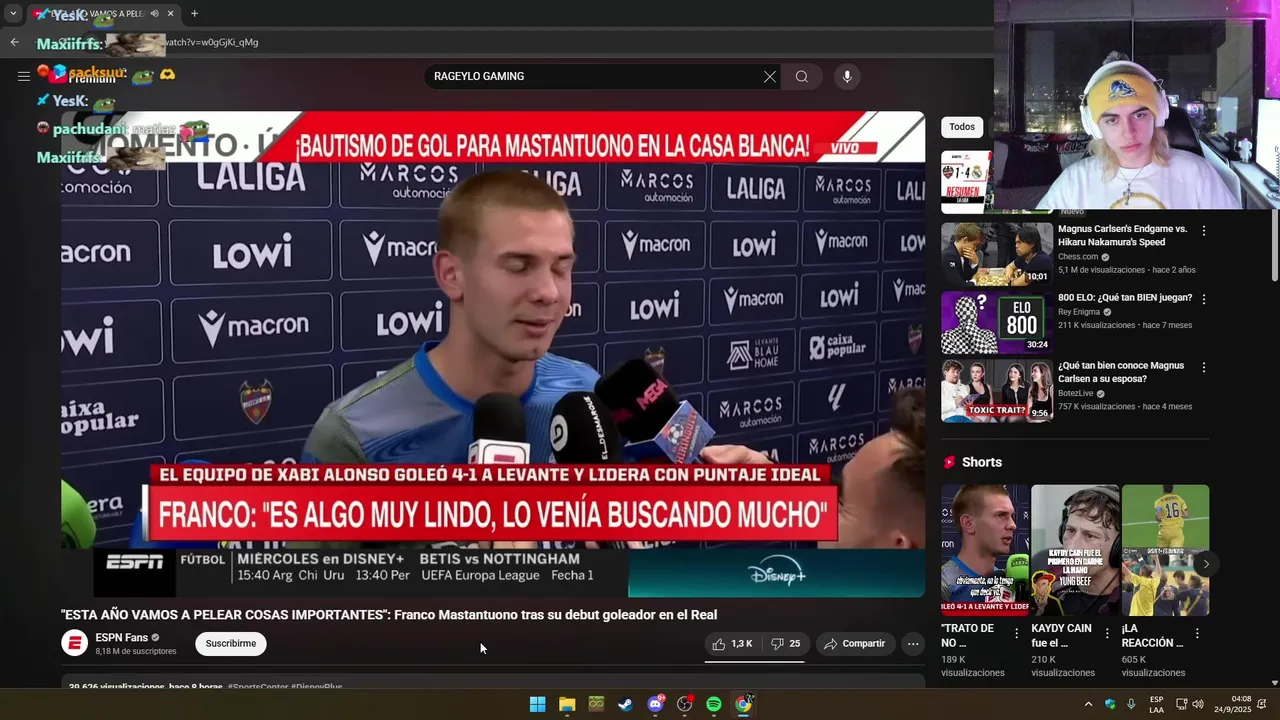This screenshot has width=1280, height=720.
Task: Open the video's more actions ellipsis menu
Action: tap(913, 644)
